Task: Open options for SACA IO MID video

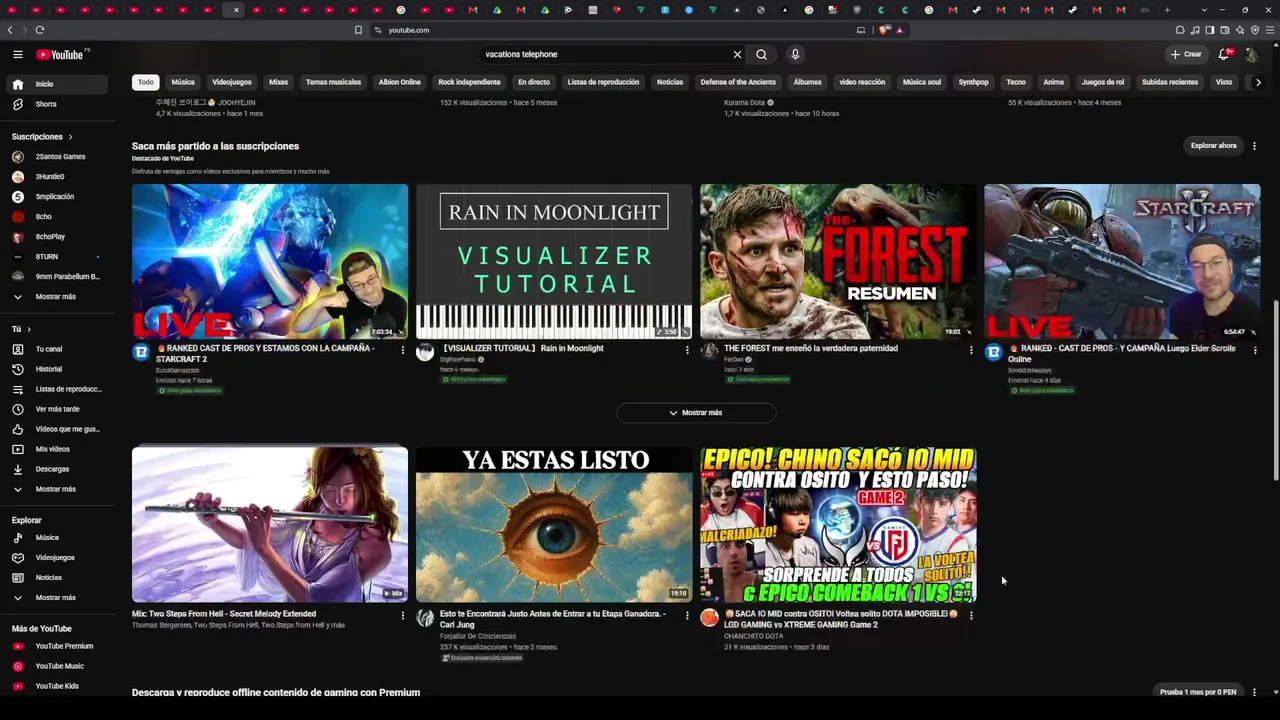Action: pos(971,616)
